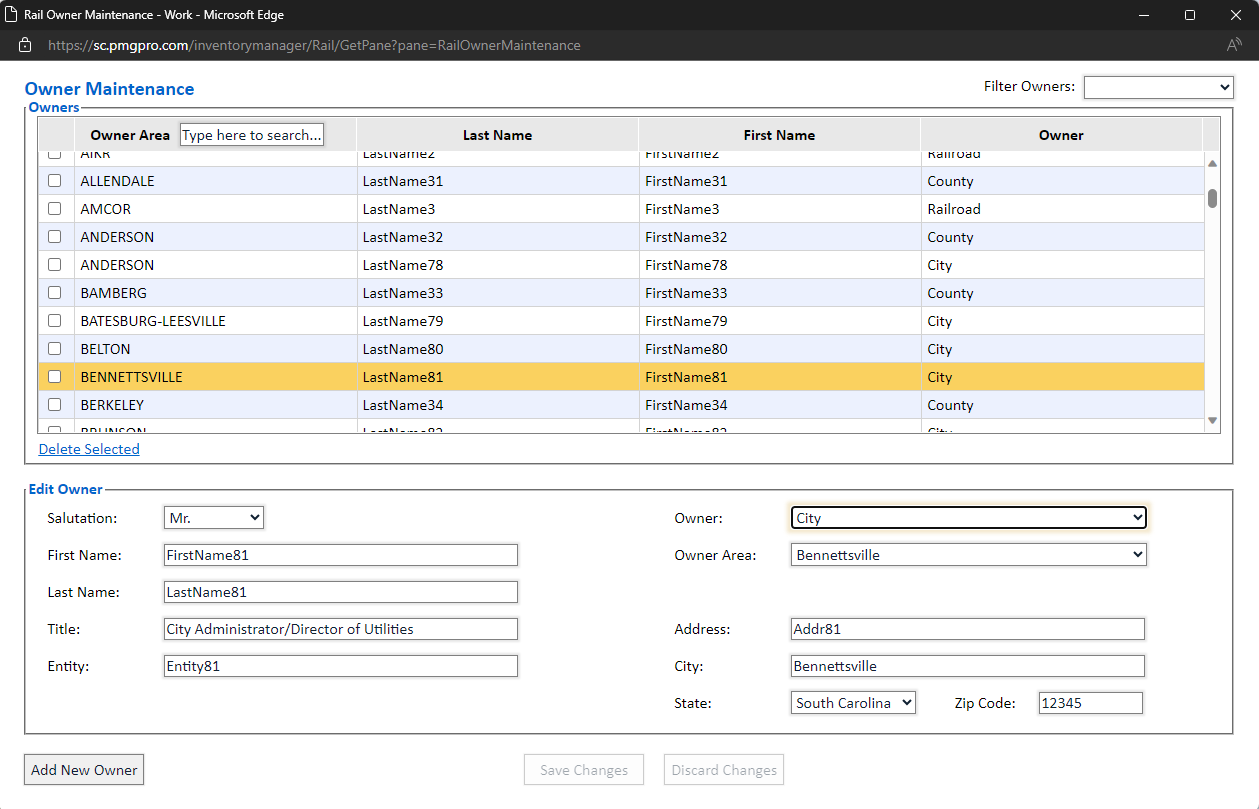
Task: Sort by the Last Name column header
Action: click(497, 135)
